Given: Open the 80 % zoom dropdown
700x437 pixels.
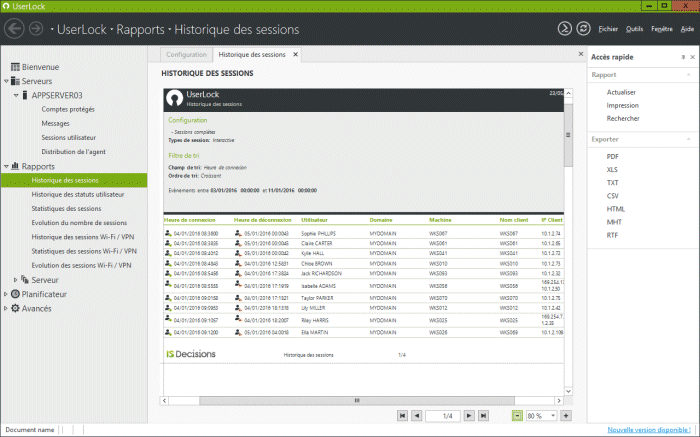Looking at the screenshot, I should tap(553, 416).
